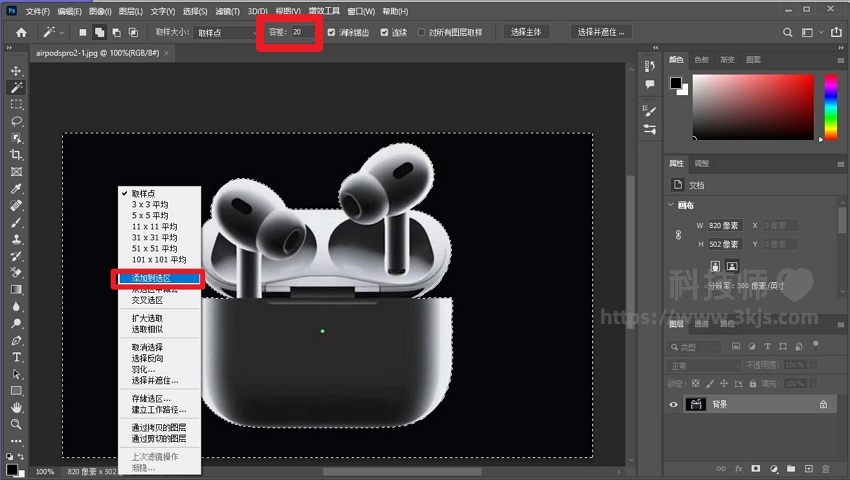Select the Crop tool
850x480 pixels.
tap(16, 155)
